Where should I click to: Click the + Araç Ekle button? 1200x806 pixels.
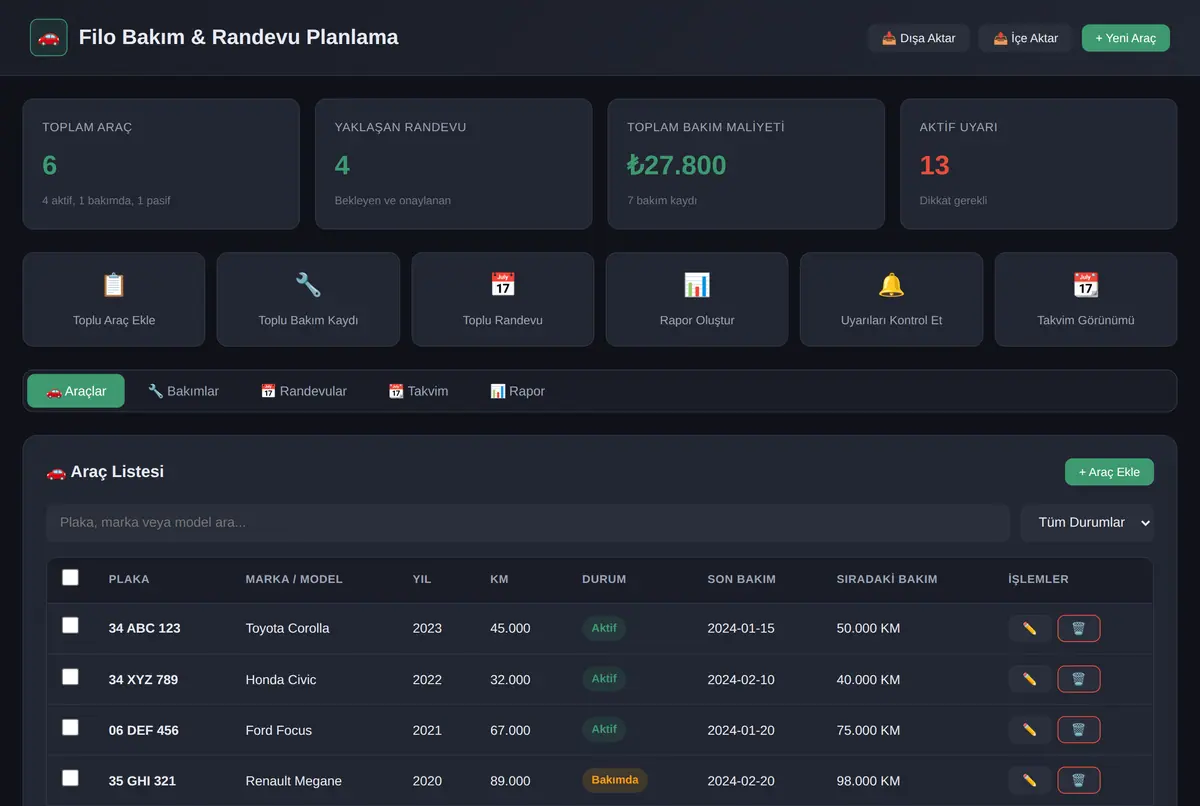(1109, 472)
